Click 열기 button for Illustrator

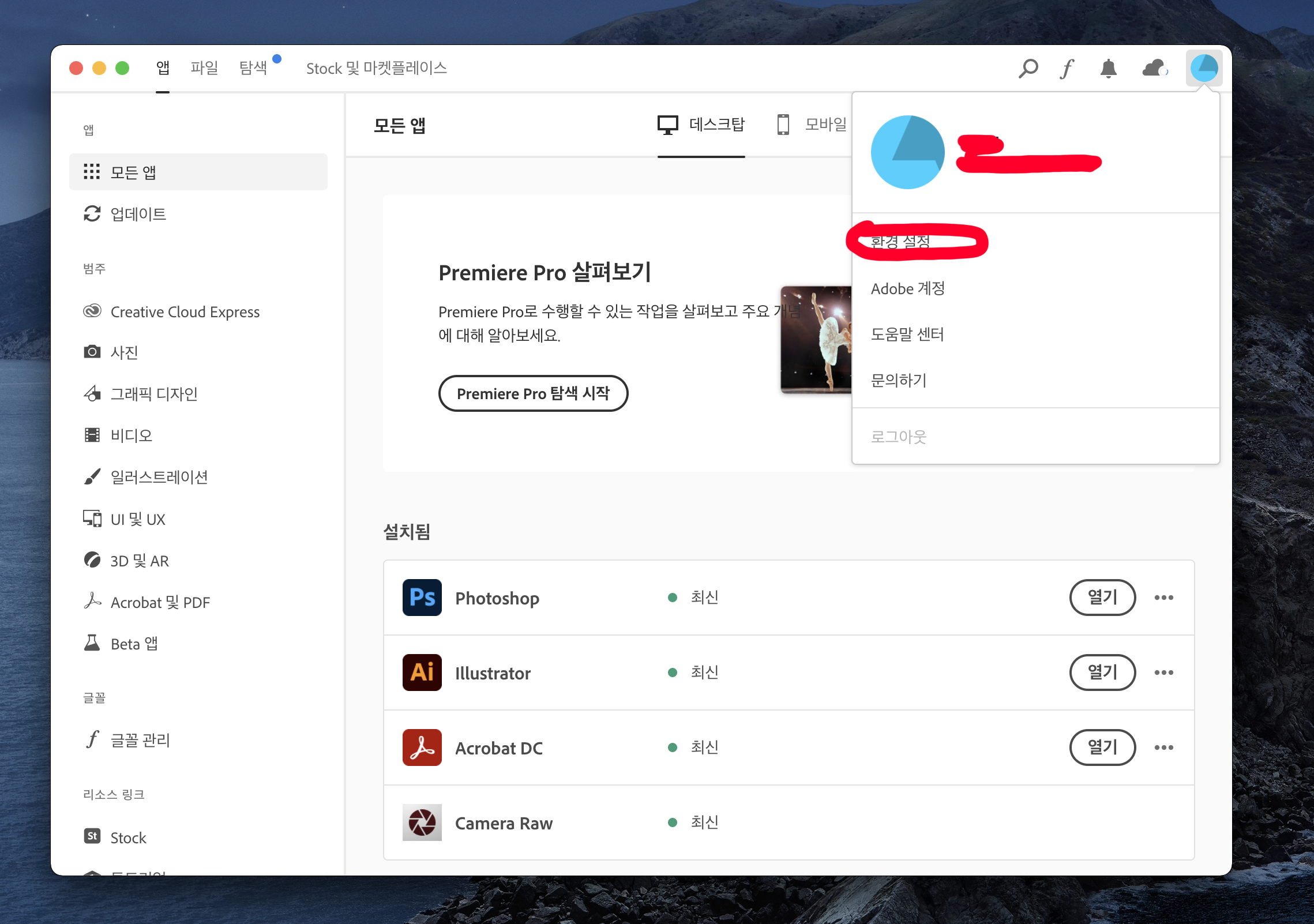[1102, 673]
